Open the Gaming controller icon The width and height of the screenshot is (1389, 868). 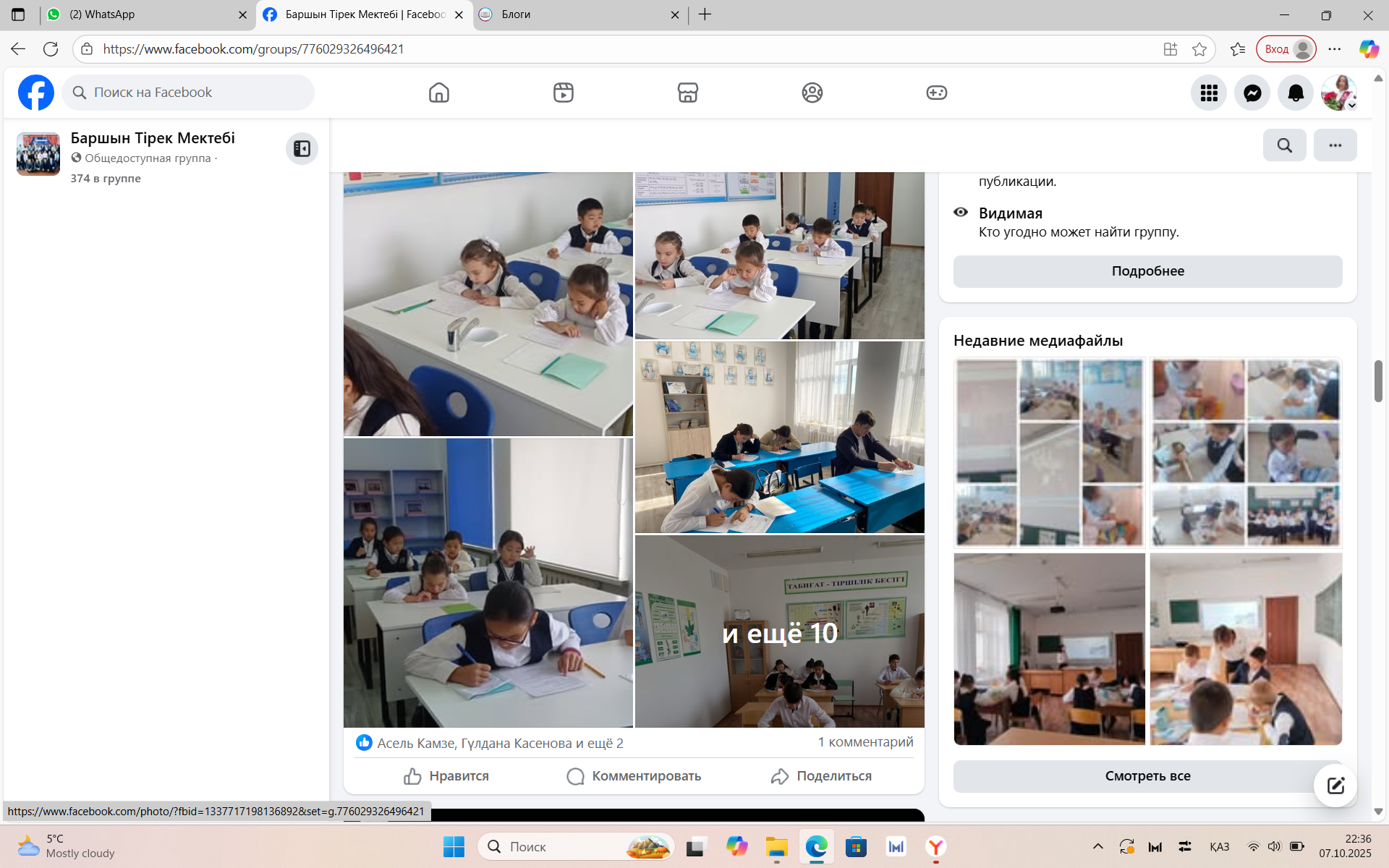[936, 93]
